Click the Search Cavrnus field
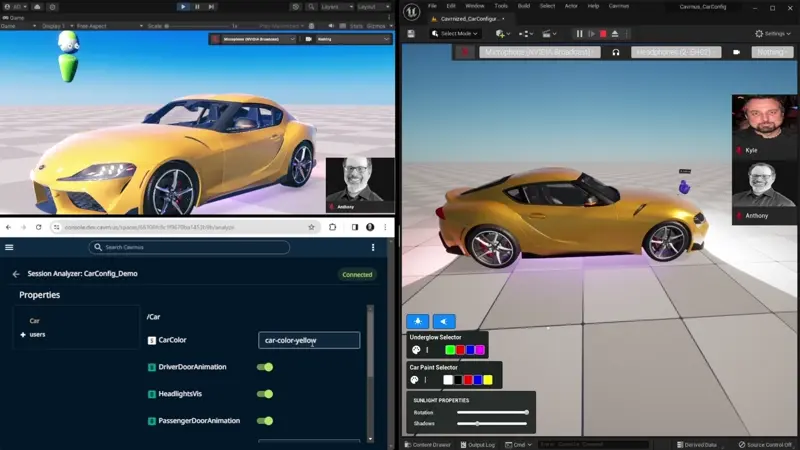Image resolution: width=800 pixels, height=450 pixels. (189, 247)
